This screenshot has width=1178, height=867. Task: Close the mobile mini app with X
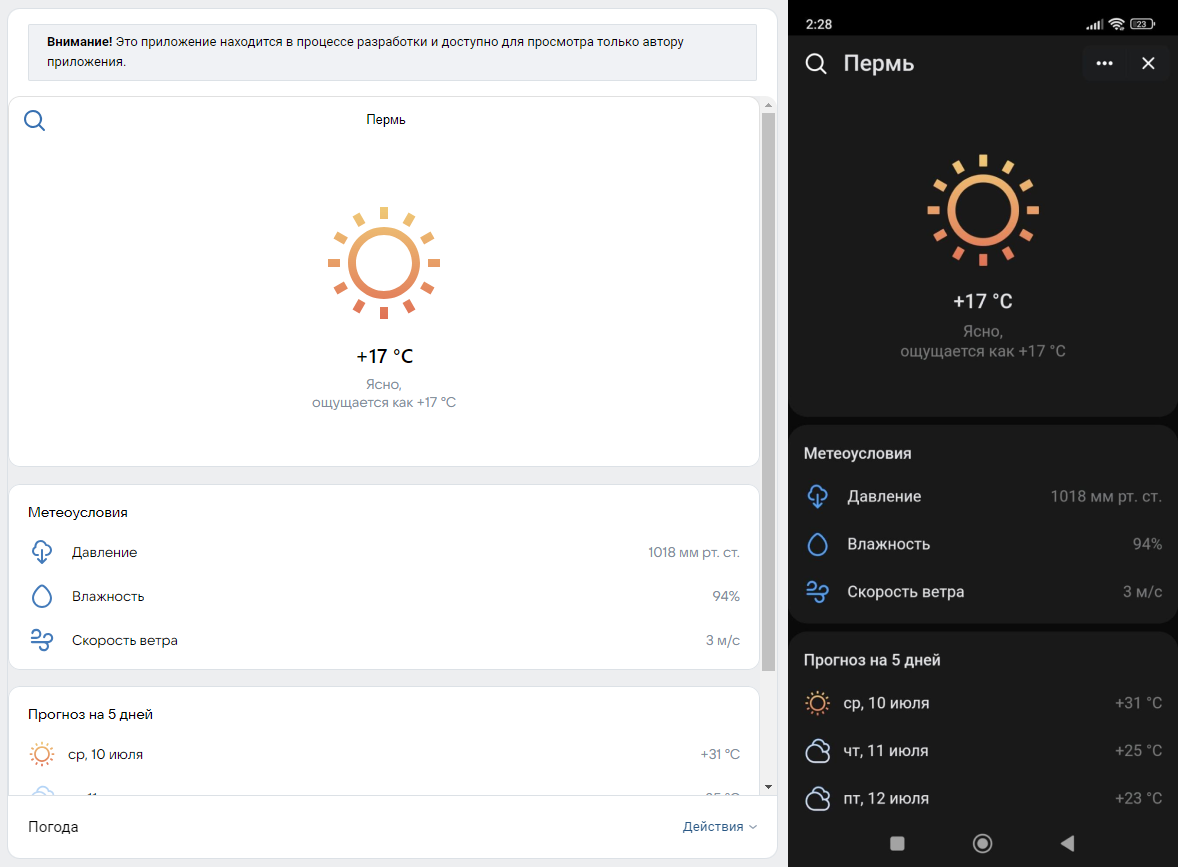1148,63
